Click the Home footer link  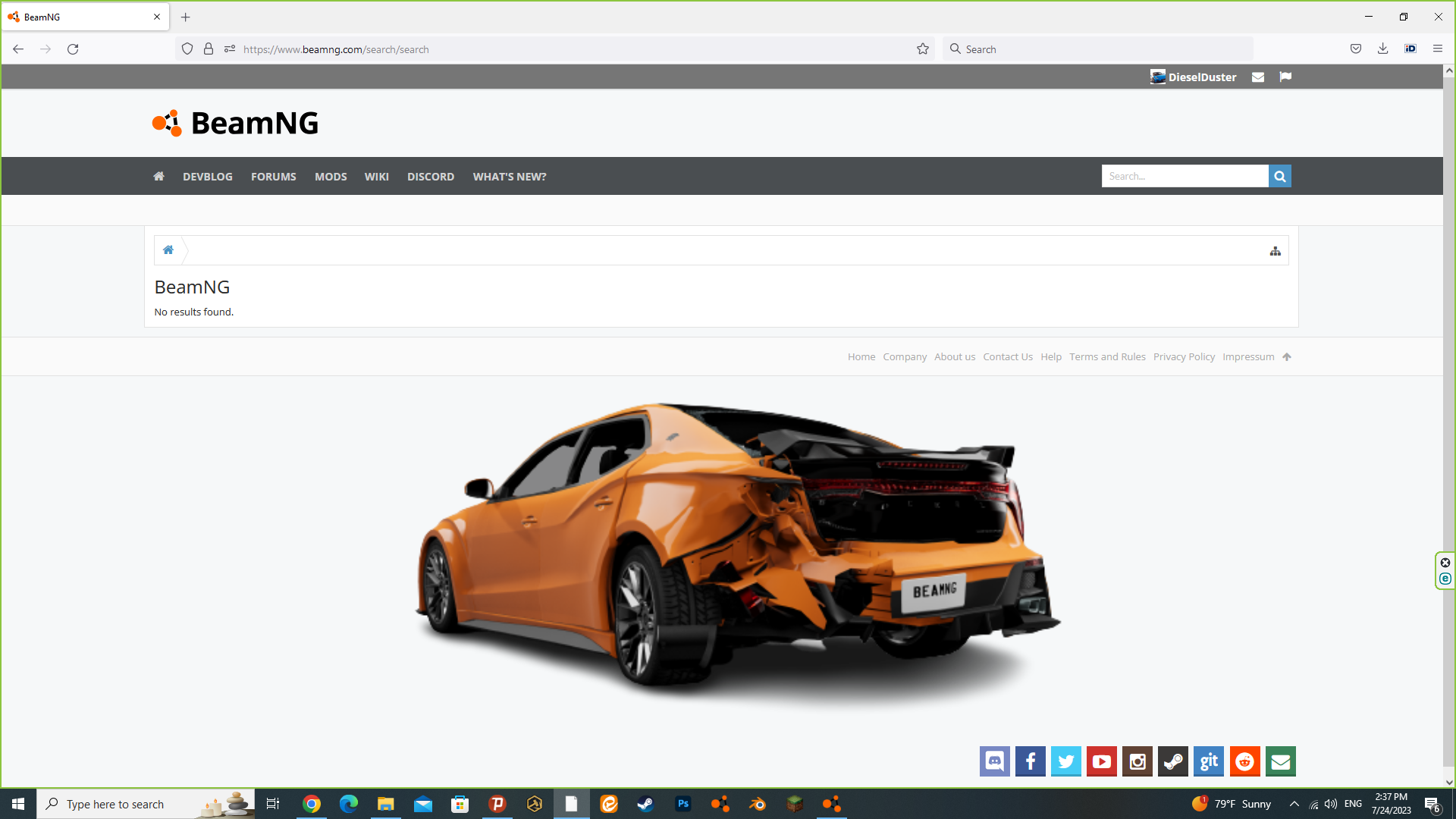[861, 356]
